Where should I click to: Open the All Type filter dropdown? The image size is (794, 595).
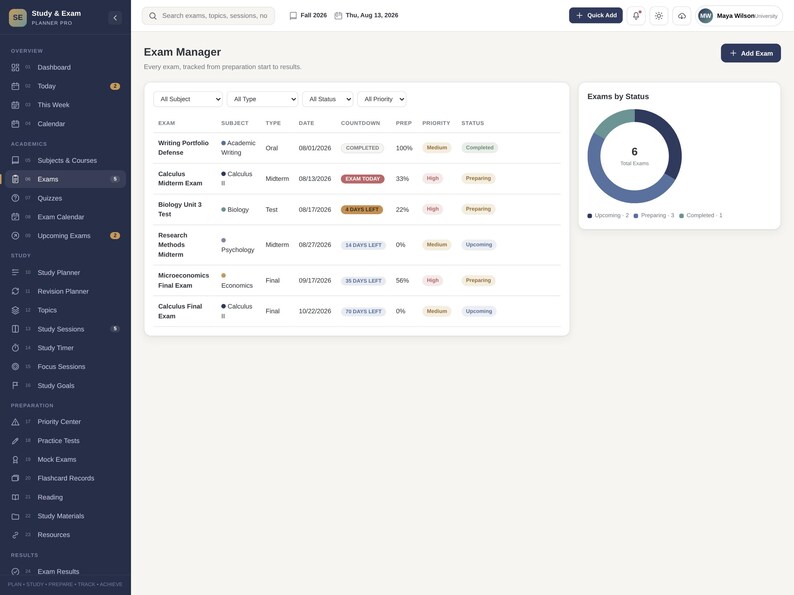[x=262, y=99]
